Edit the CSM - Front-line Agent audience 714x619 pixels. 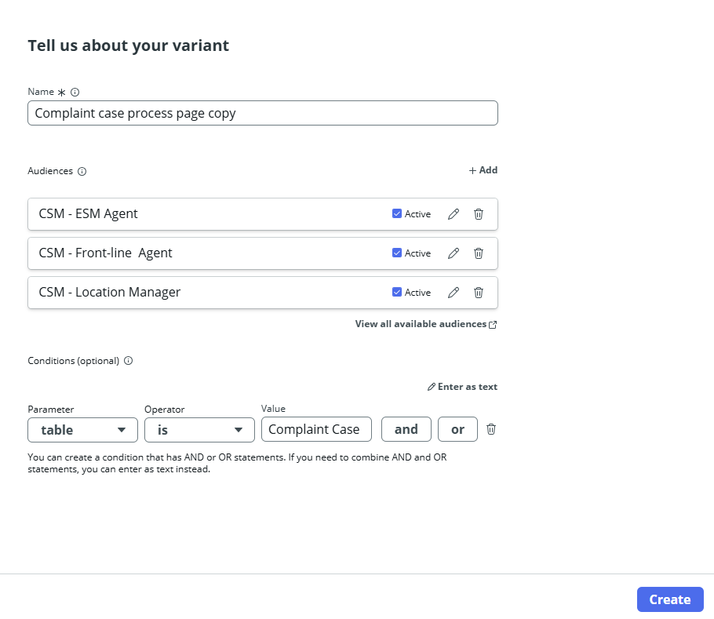tap(454, 253)
